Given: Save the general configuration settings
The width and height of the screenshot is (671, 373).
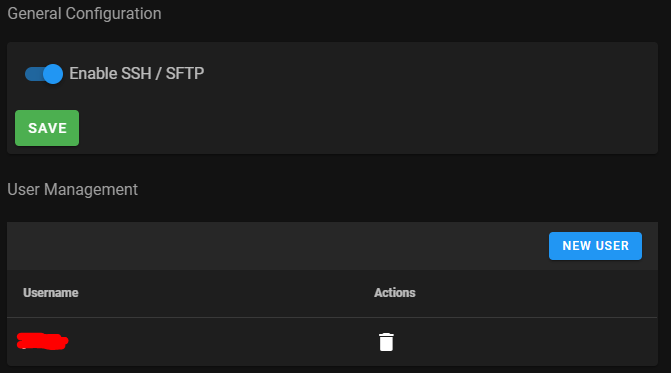Looking at the screenshot, I should [x=47, y=128].
